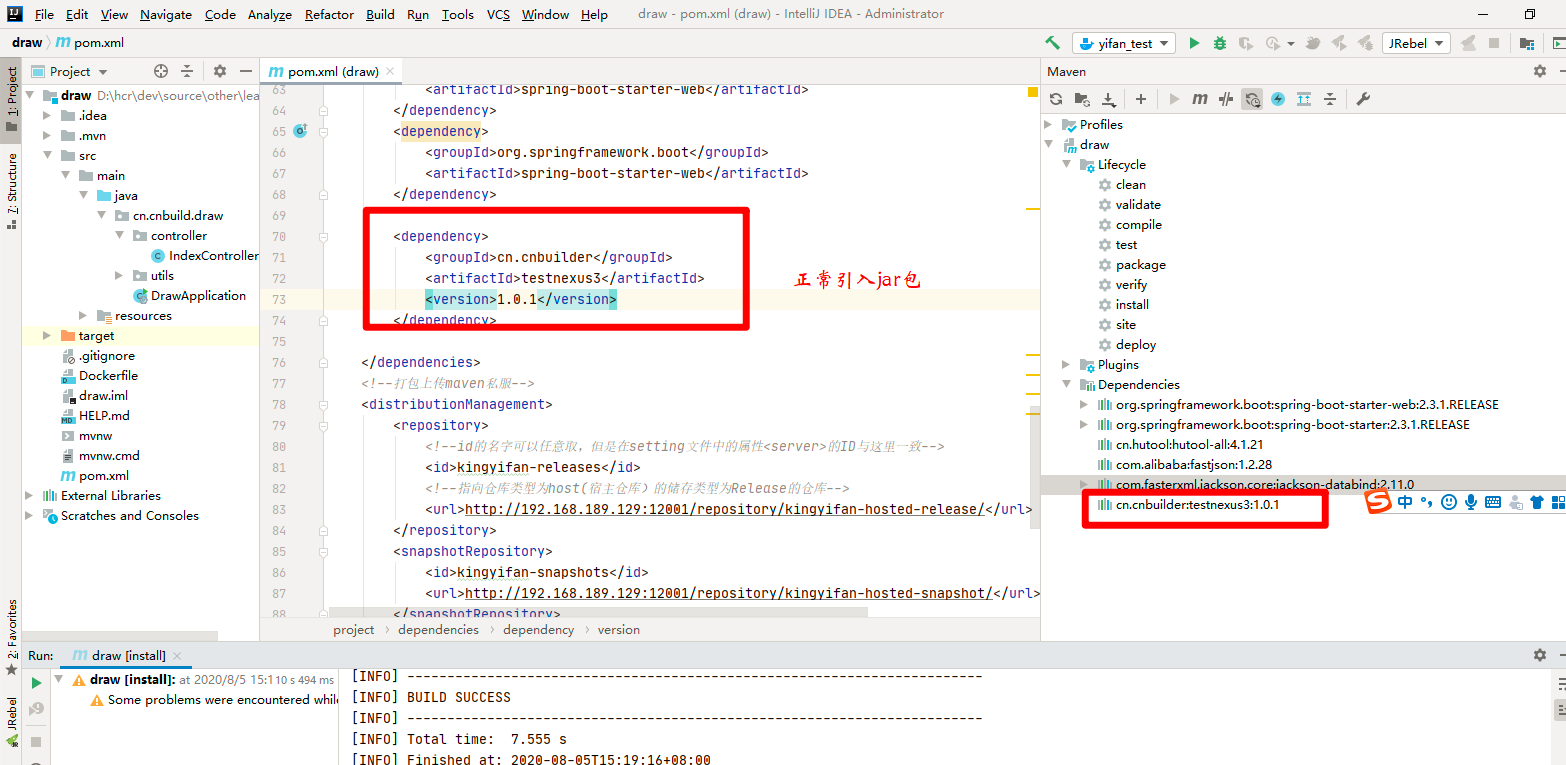Expand the utils package

(119, 276)
